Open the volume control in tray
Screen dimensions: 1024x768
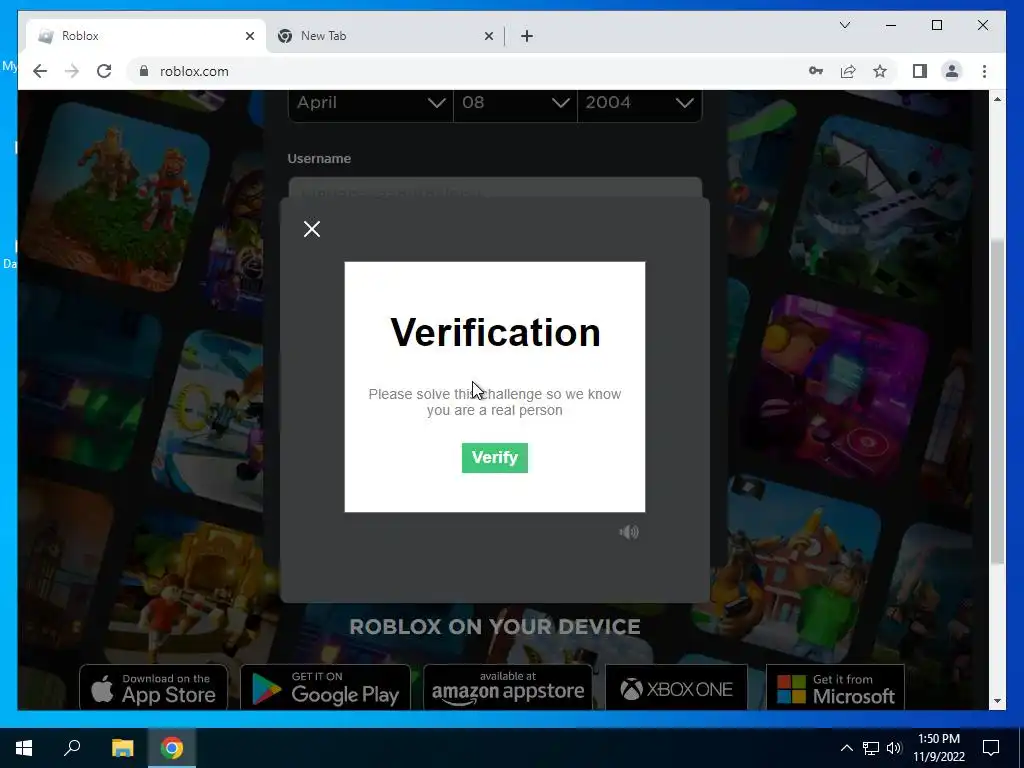coord(894,748)
